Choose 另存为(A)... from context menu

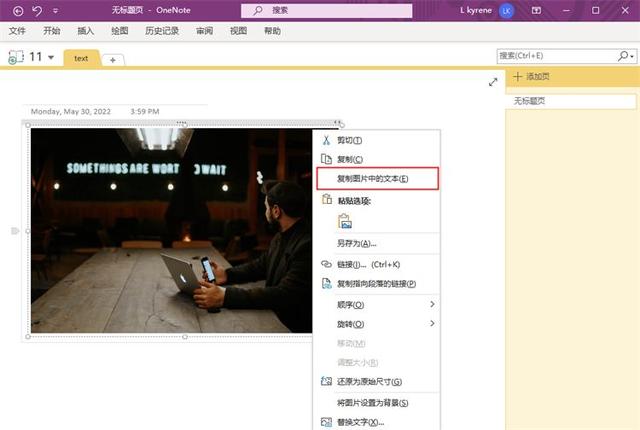[x=378, y=244]
